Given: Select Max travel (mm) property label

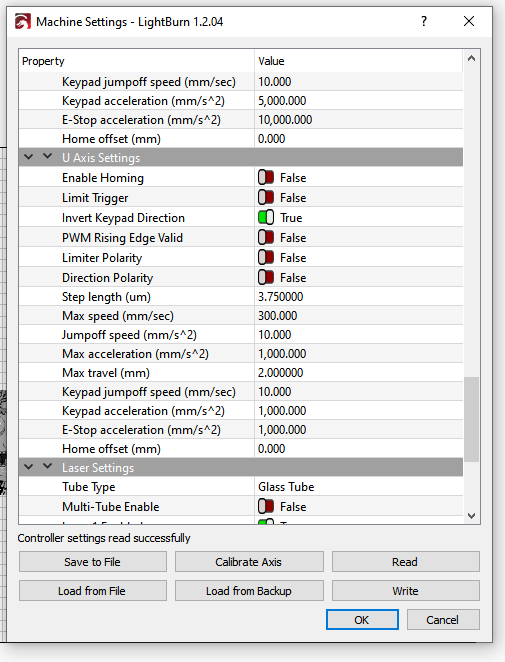Looking at the screenshot, I should tap(106, 373).
